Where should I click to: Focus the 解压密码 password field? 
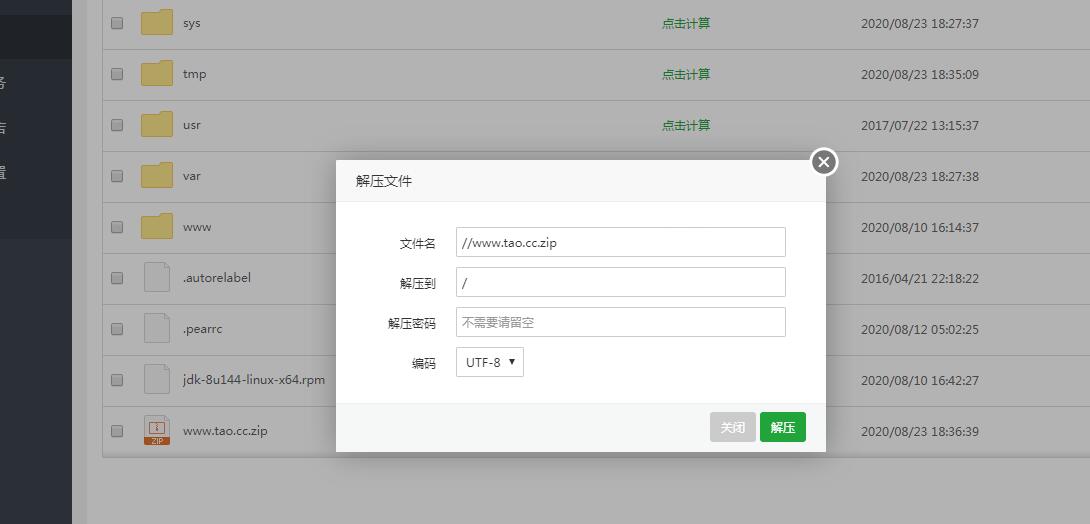click(620, 322)
